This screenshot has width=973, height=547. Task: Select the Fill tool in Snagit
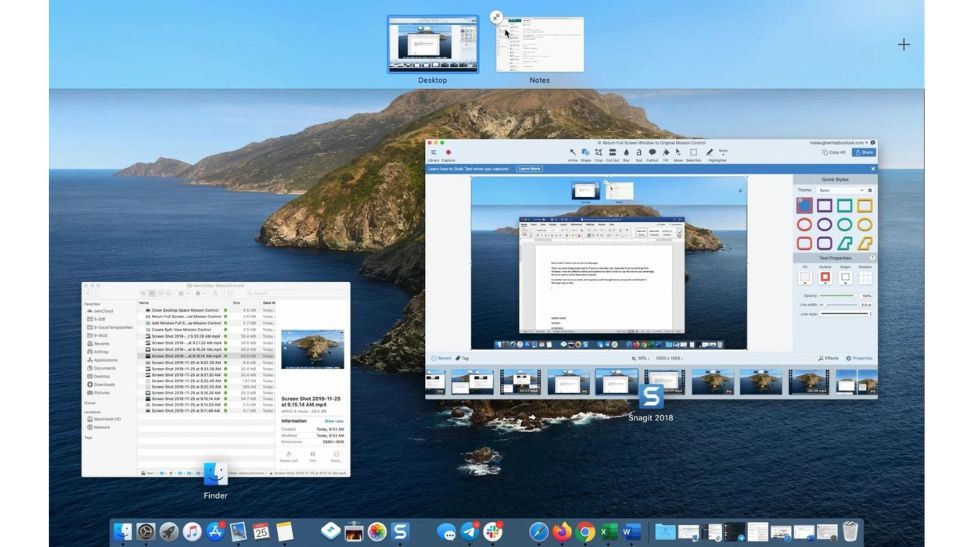(x=666, y=154)
